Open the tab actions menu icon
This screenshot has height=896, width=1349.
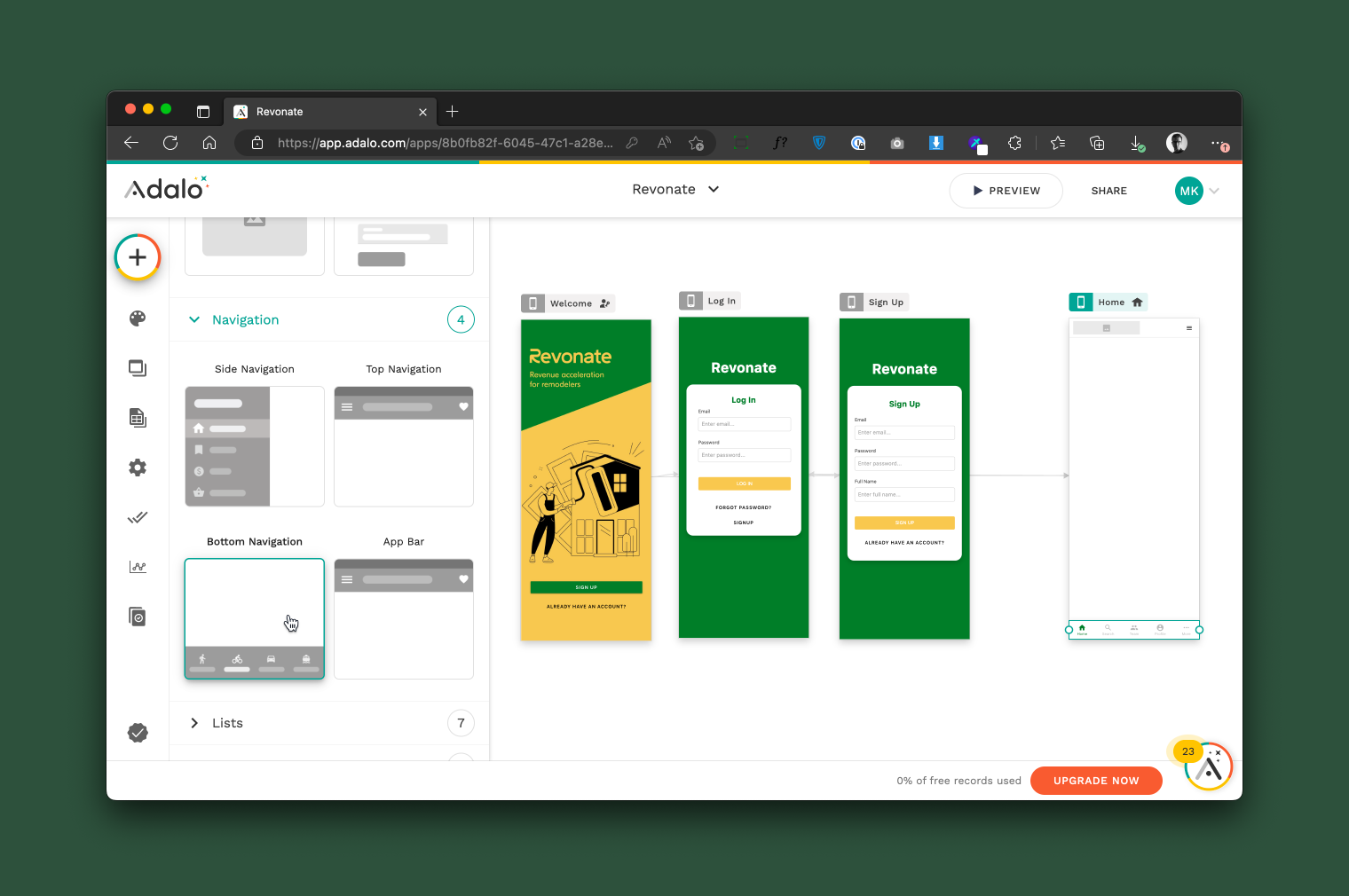coord(203,112)
